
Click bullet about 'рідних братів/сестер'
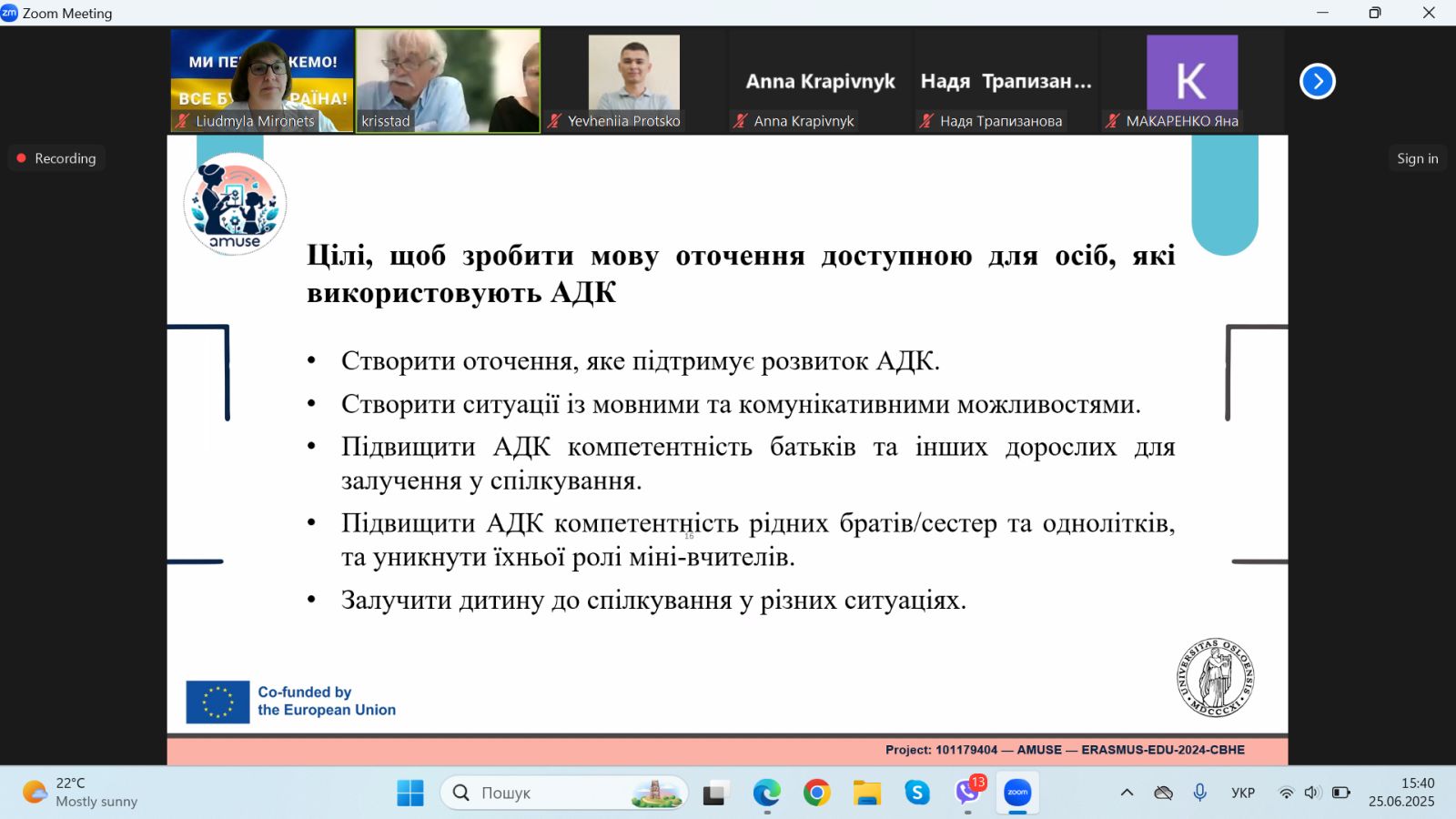pyautogui.click(x=758, y=540)
